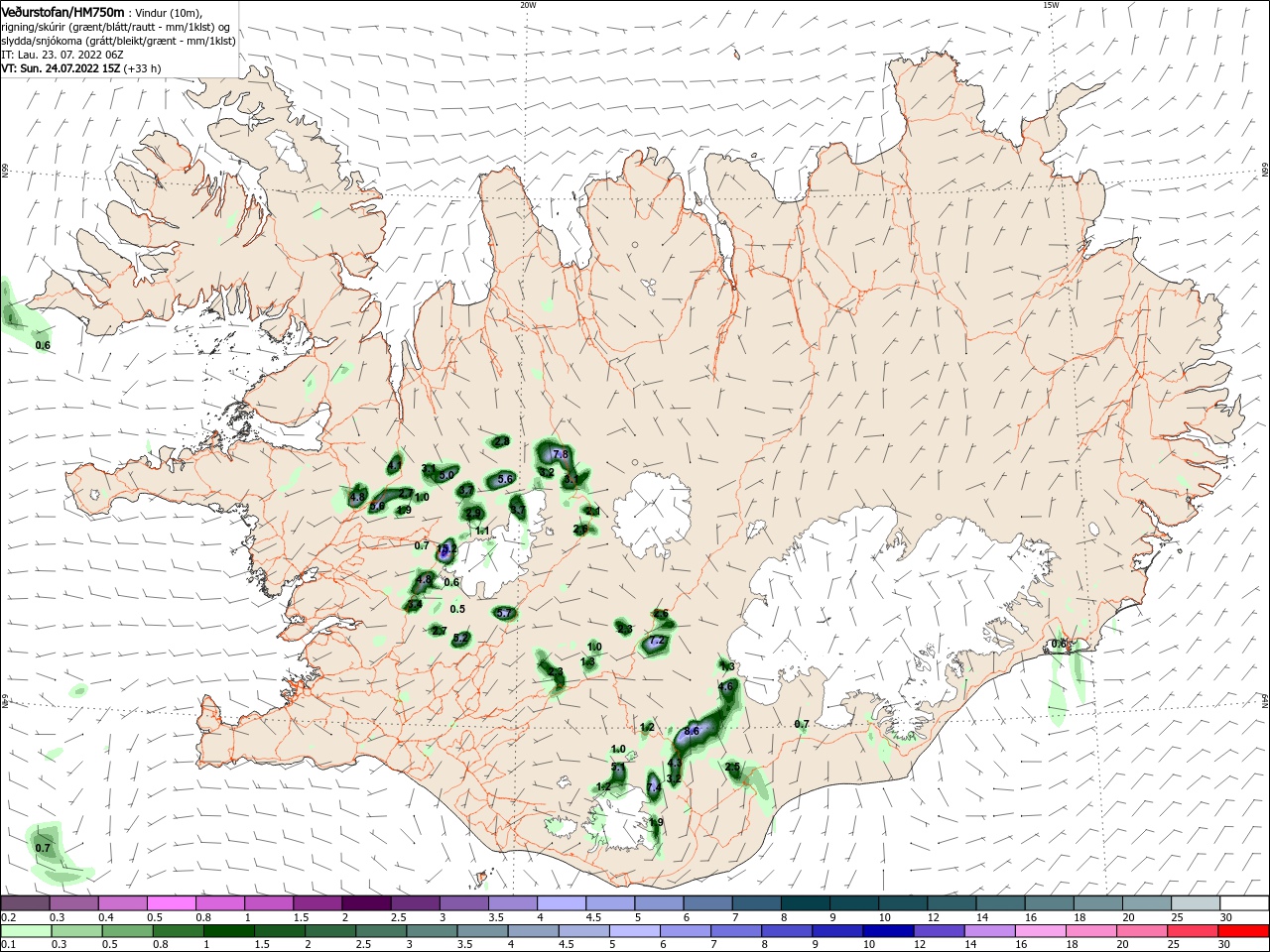Pick the mauve swatch between 0.2 and 0.3
Viewport: 1270px width, 952px height.
pyautogui.click(x=25, y=902)
